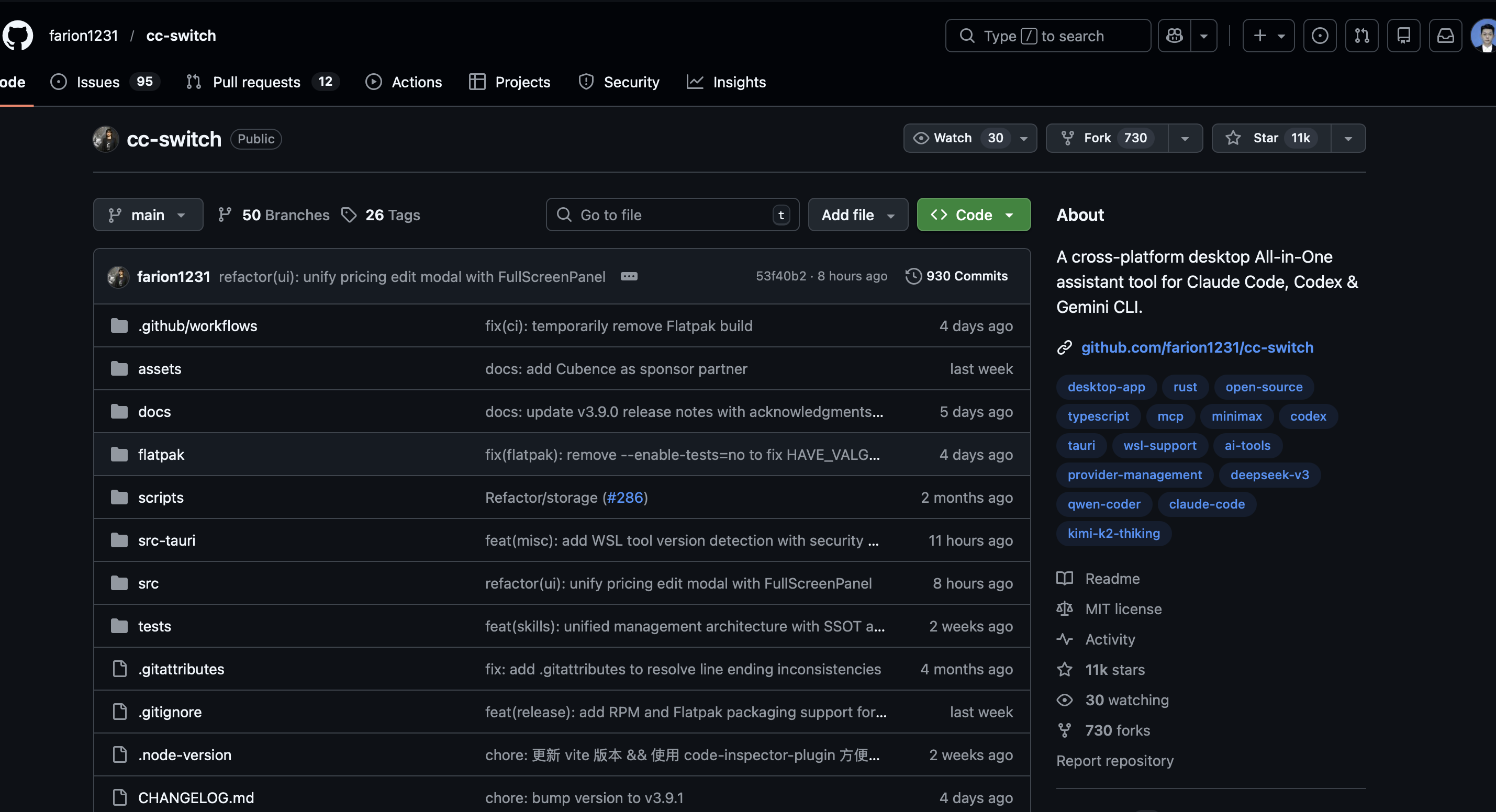Image resolution: width=1496 pixels, height=812 pixels.
Task: Open GitHub homepage via Octocat logo
Action: point(17,36)
